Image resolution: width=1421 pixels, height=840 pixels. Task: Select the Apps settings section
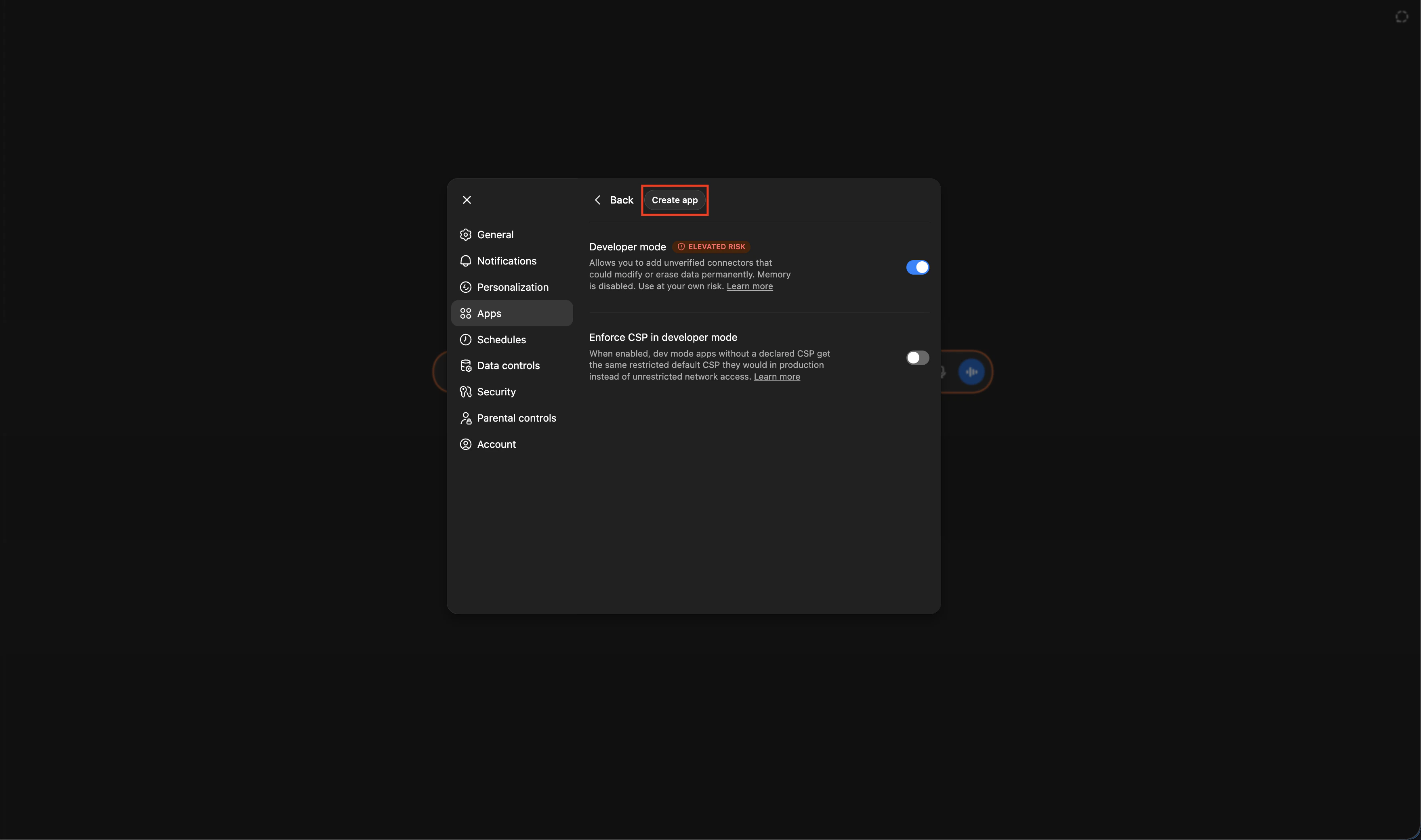(x=512, y=313)
